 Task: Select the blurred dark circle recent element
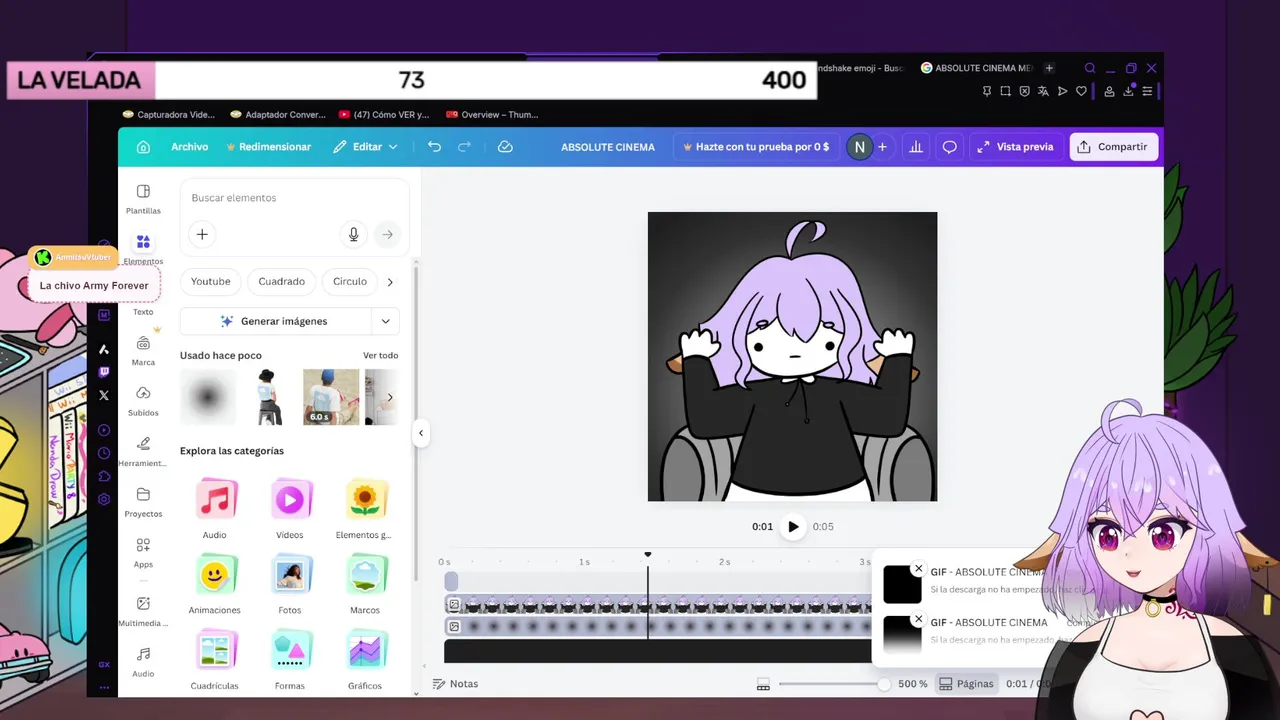click(x=208, y=397)
